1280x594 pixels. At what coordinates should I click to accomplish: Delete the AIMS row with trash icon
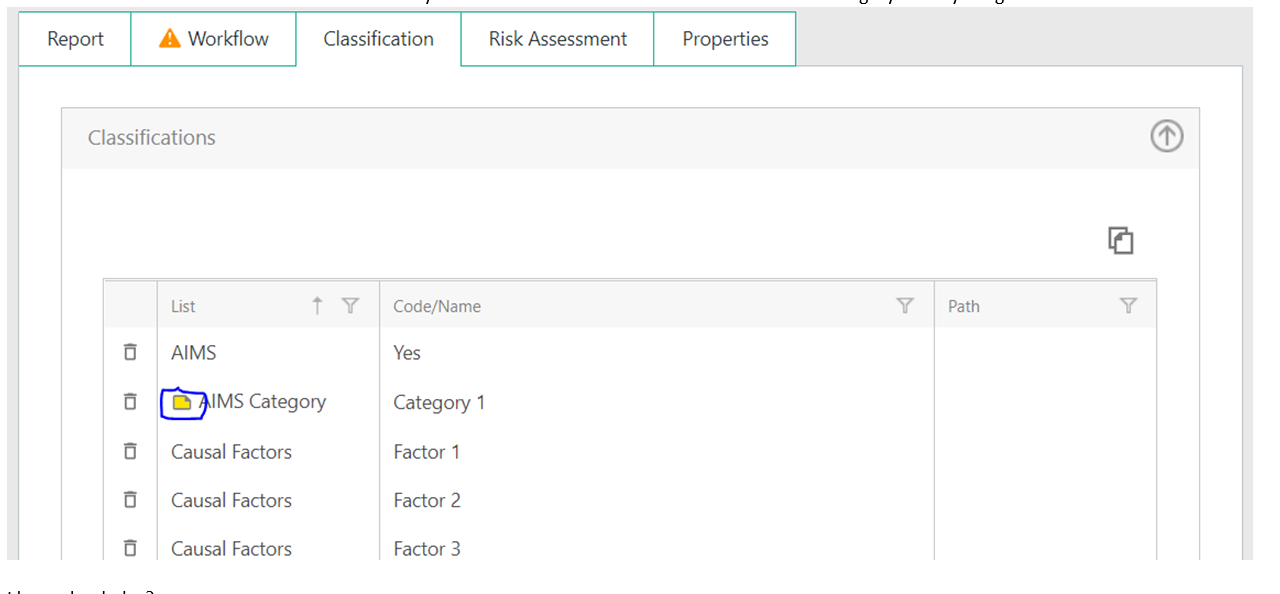click(130, 352)
